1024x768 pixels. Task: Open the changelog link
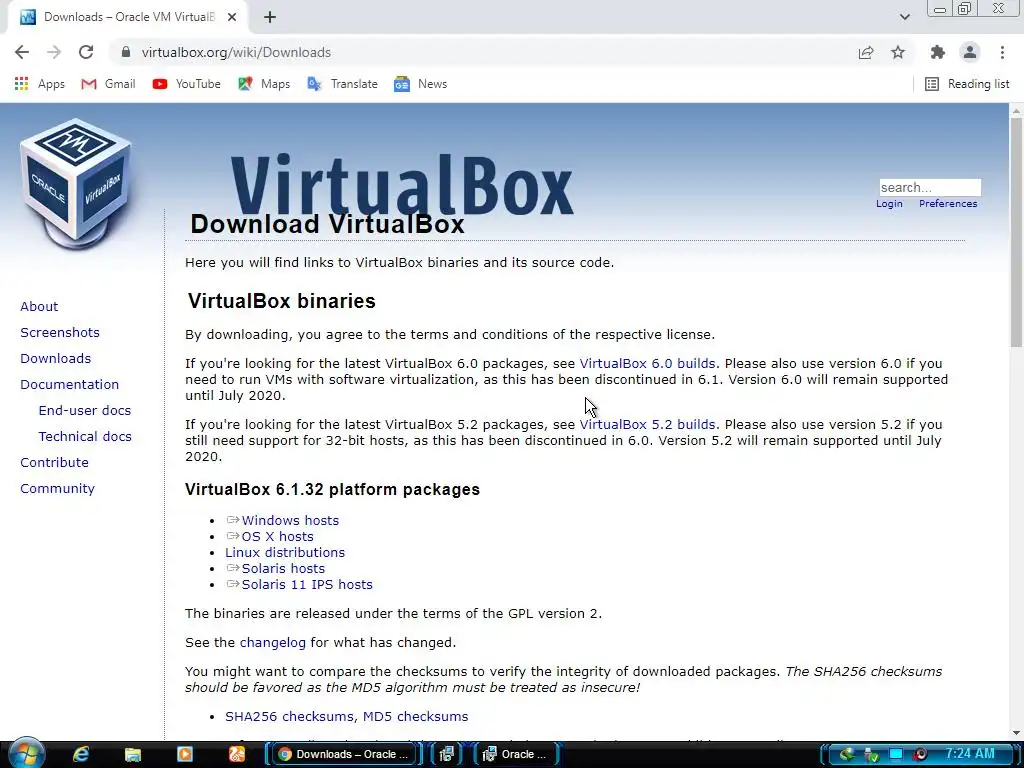point(272,643)
